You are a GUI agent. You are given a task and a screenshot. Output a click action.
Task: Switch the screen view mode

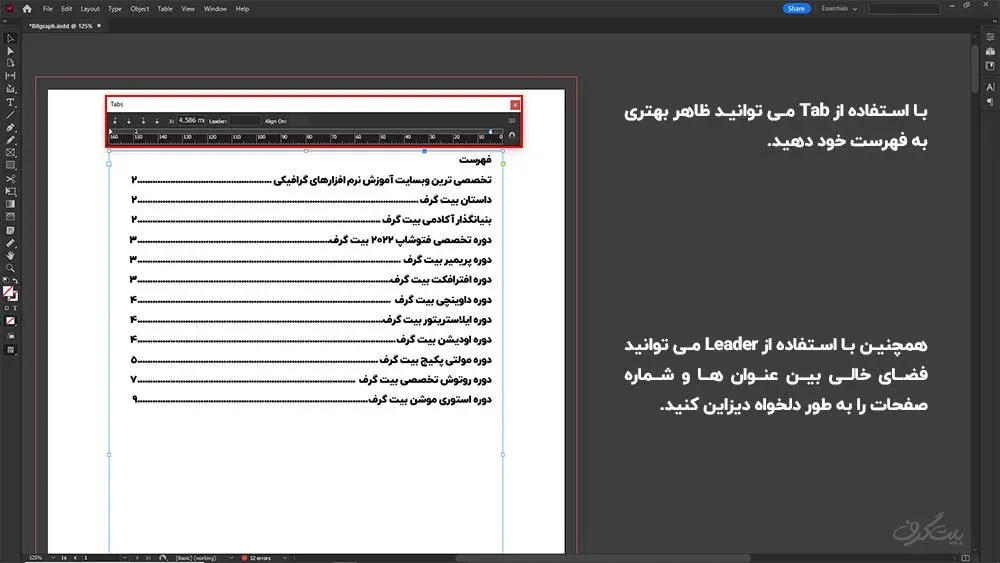(10, 349)
